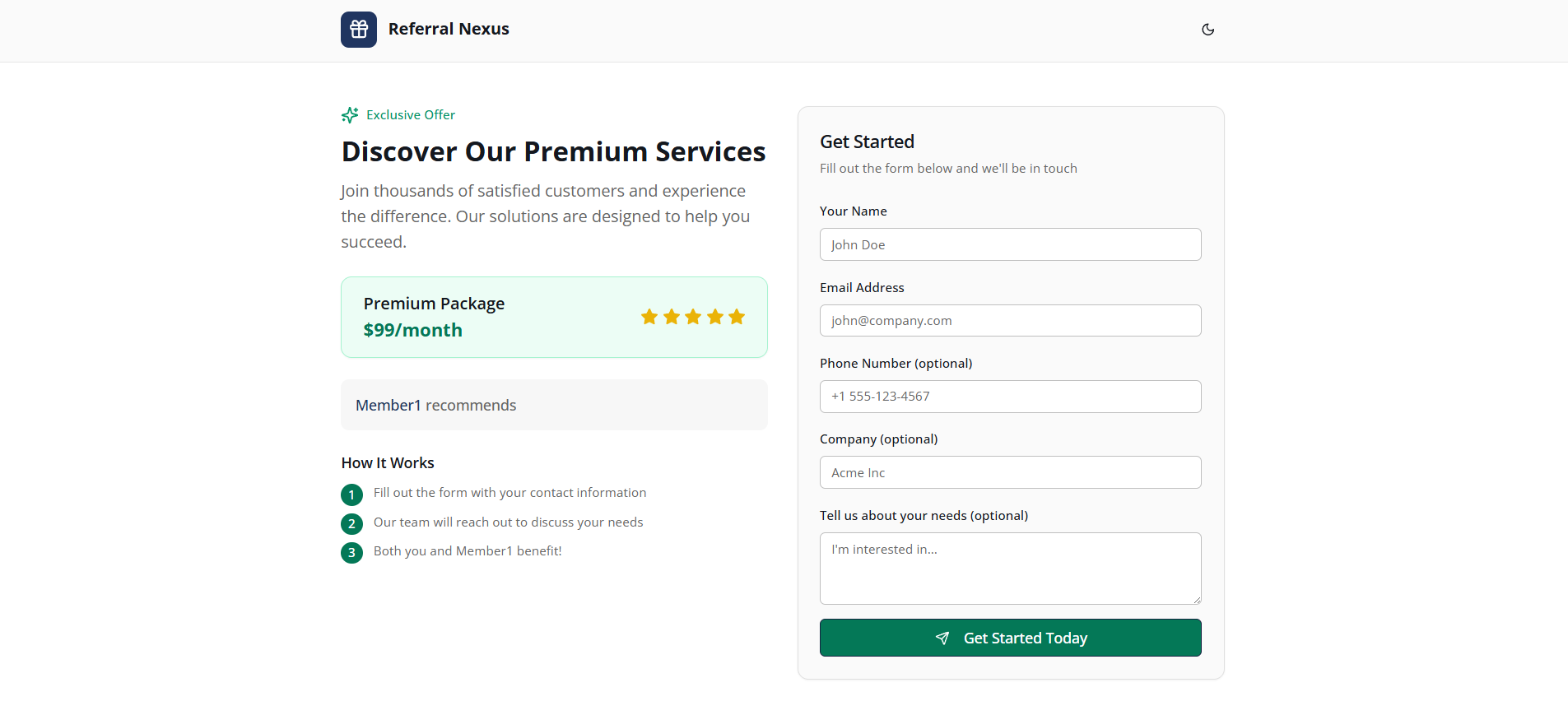Open the Referral Nexus brand title
Viewport: 1568px width, 715px height.
point(449,29)
